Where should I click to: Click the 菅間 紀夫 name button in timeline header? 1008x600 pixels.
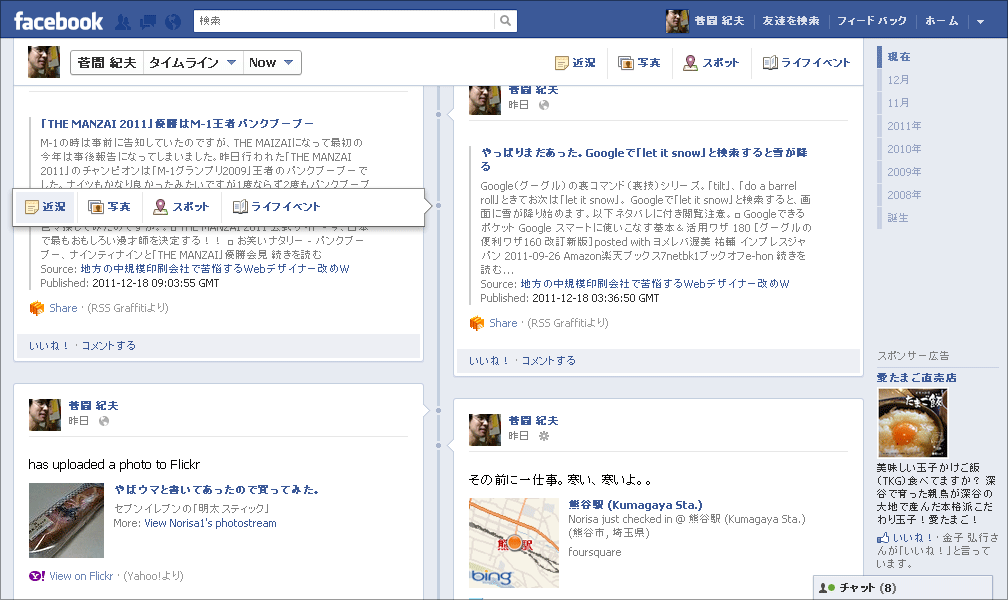107,62
